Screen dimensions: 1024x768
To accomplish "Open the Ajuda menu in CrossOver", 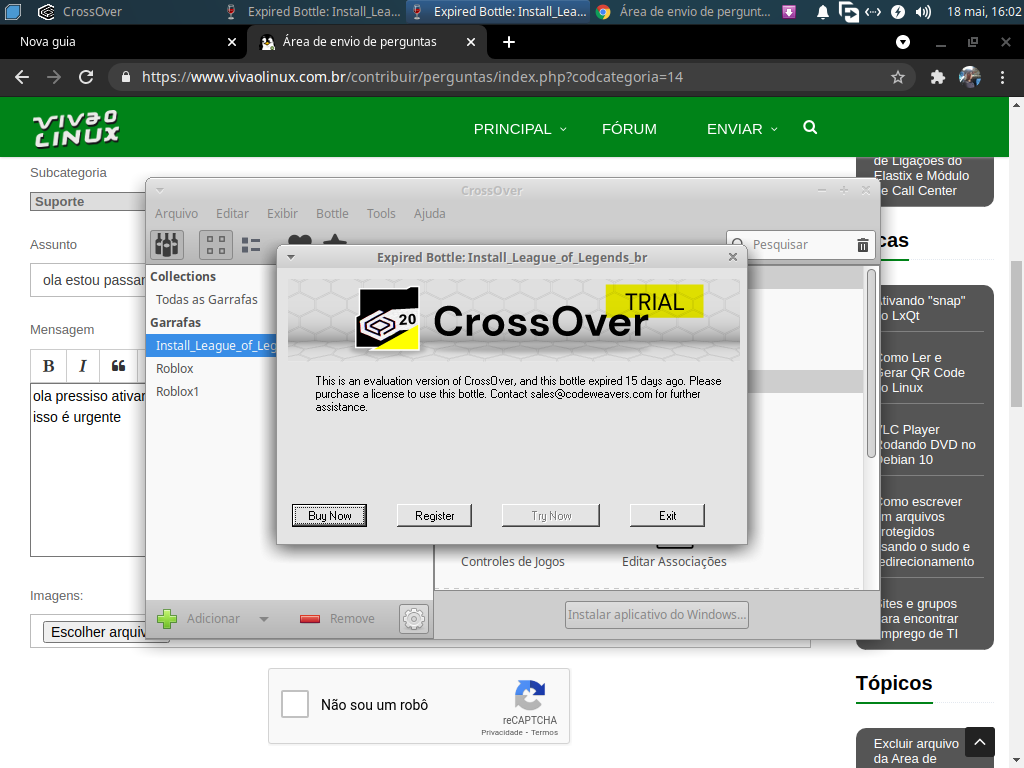I will [430, 214].
